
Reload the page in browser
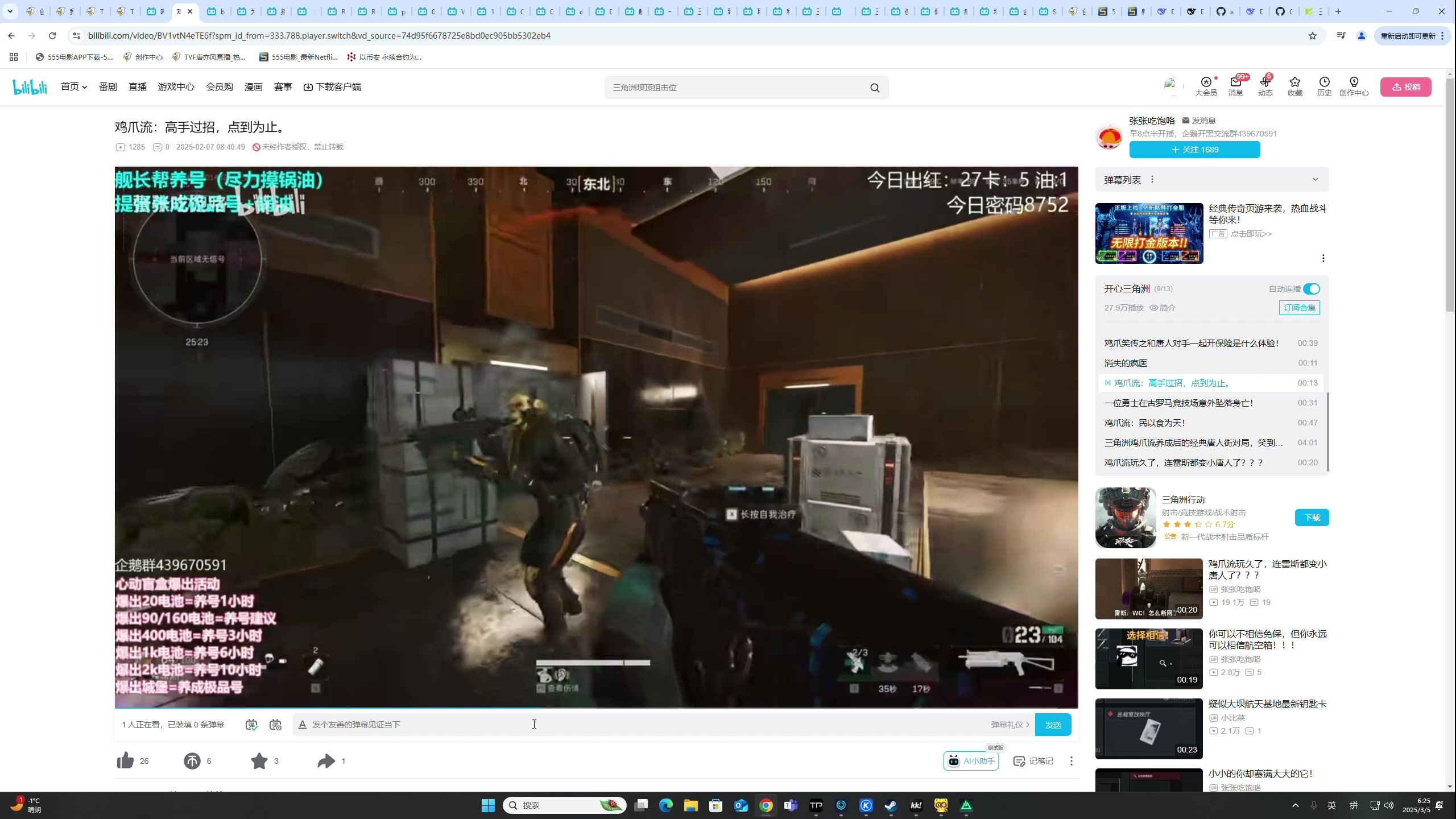click(x=52, y=36)
